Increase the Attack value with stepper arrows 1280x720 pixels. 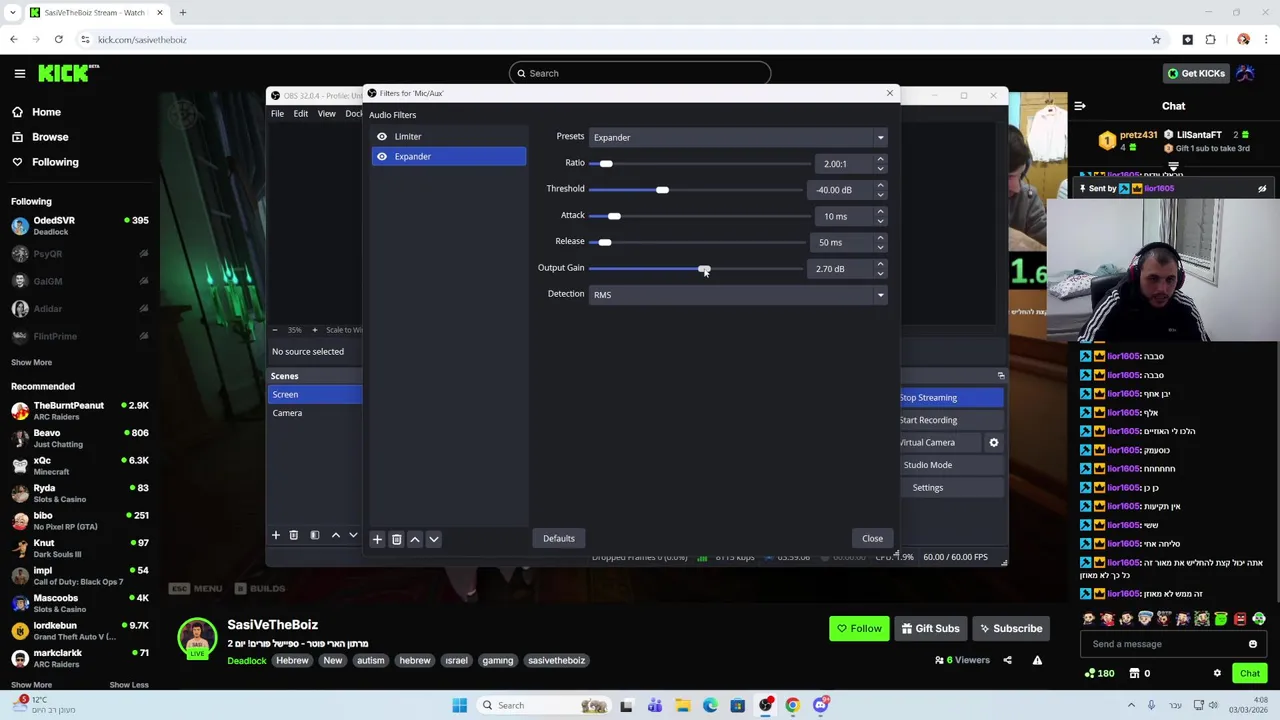tap(880, 212)
